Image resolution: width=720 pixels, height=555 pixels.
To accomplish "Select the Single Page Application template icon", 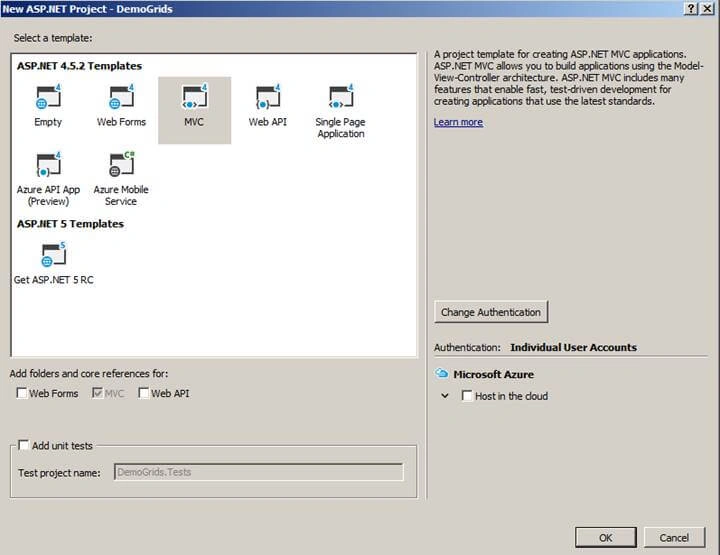I will coord(341,97).
